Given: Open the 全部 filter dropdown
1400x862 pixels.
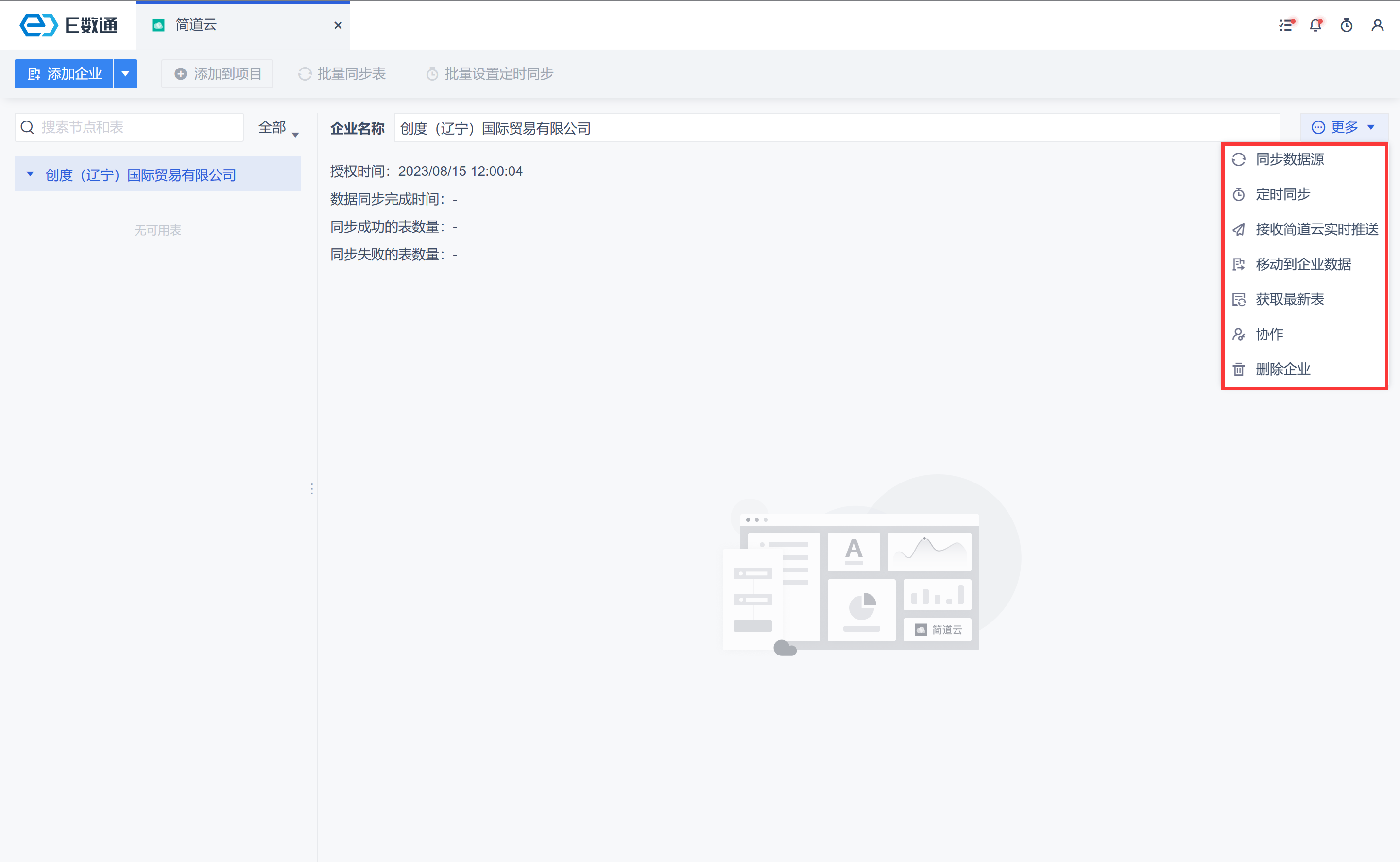Looking at the screenshot, I should (x=278, y=128).
